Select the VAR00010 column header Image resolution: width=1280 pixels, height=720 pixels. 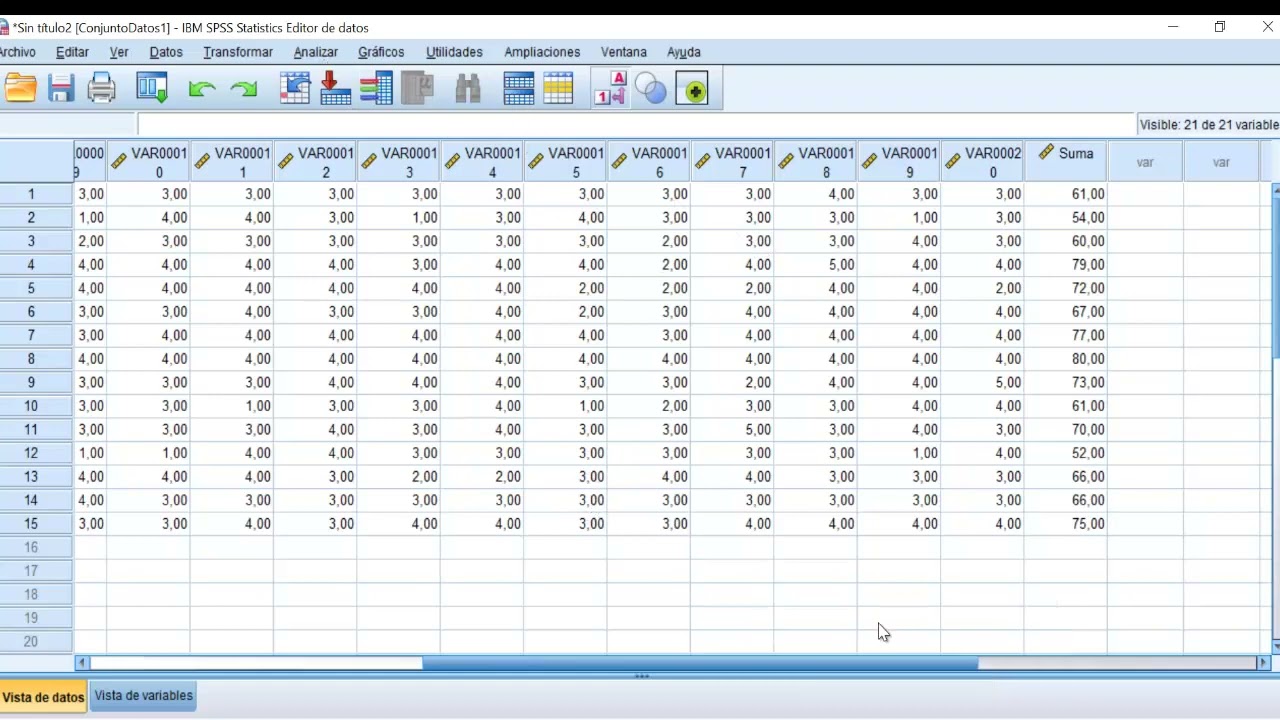point(148,161)
